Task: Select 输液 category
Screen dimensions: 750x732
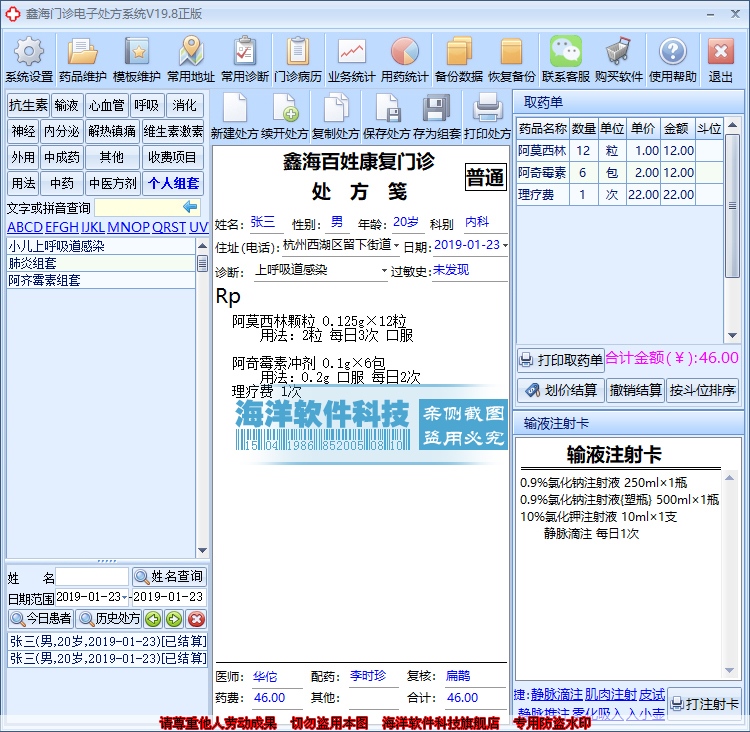Action: tap(66, 105)
